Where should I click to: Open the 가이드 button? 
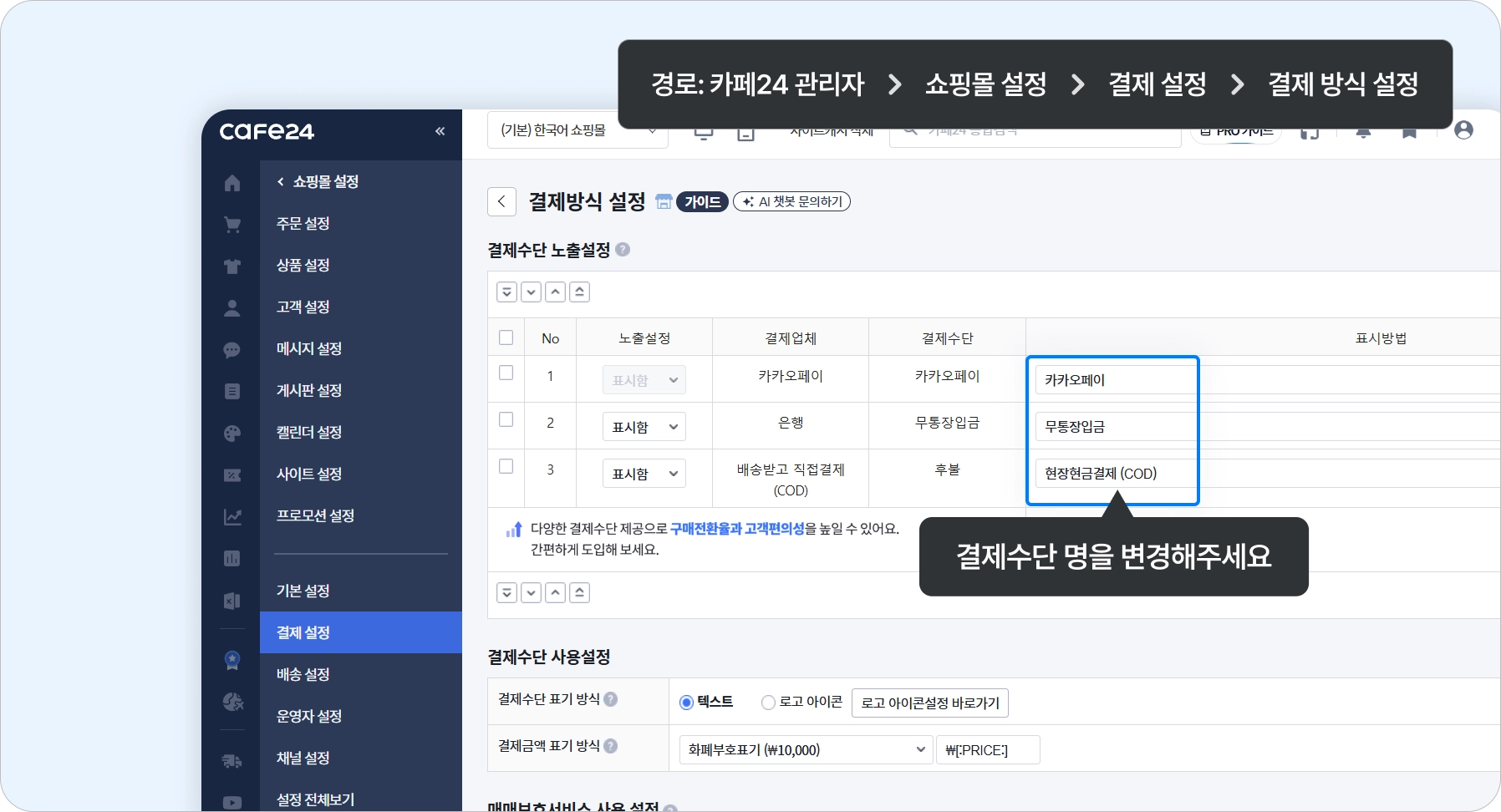point(702,201)
